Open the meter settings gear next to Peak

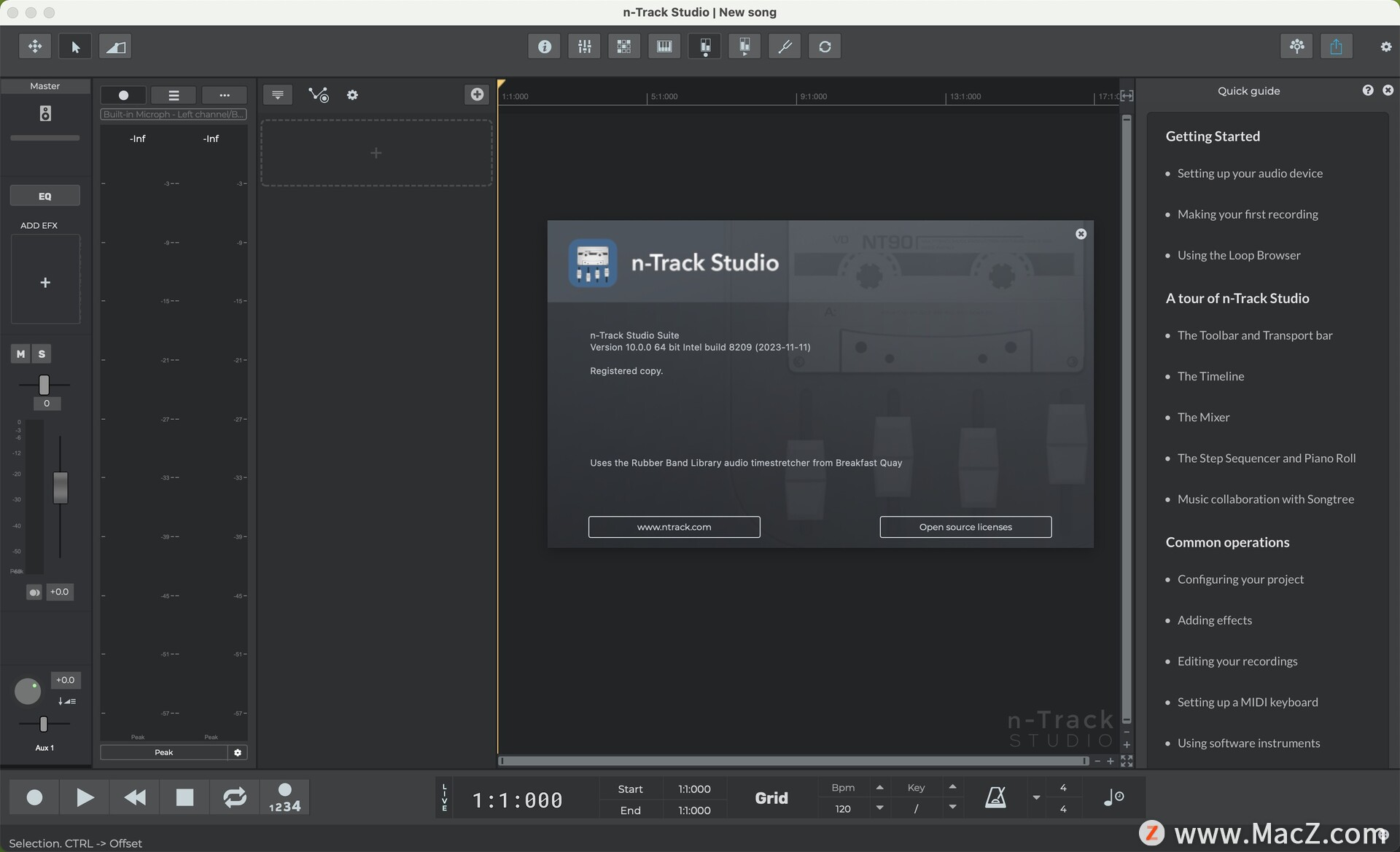click(238, 752)
